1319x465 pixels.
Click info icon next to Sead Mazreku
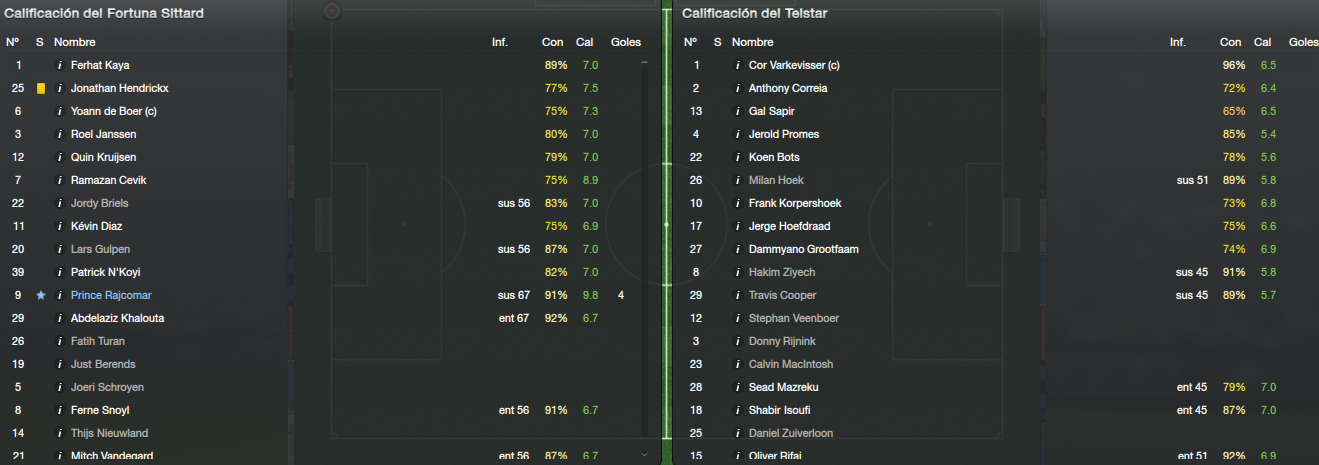pyautogui.click(x=737, y=387)
